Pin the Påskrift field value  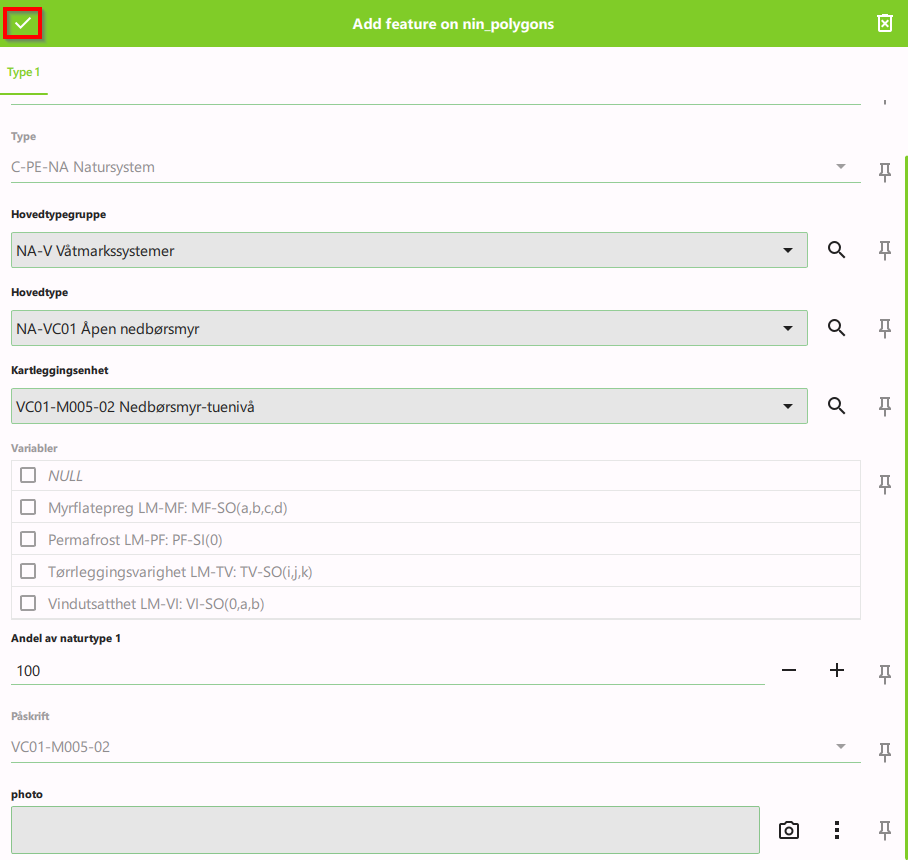(x=884, y=750)
